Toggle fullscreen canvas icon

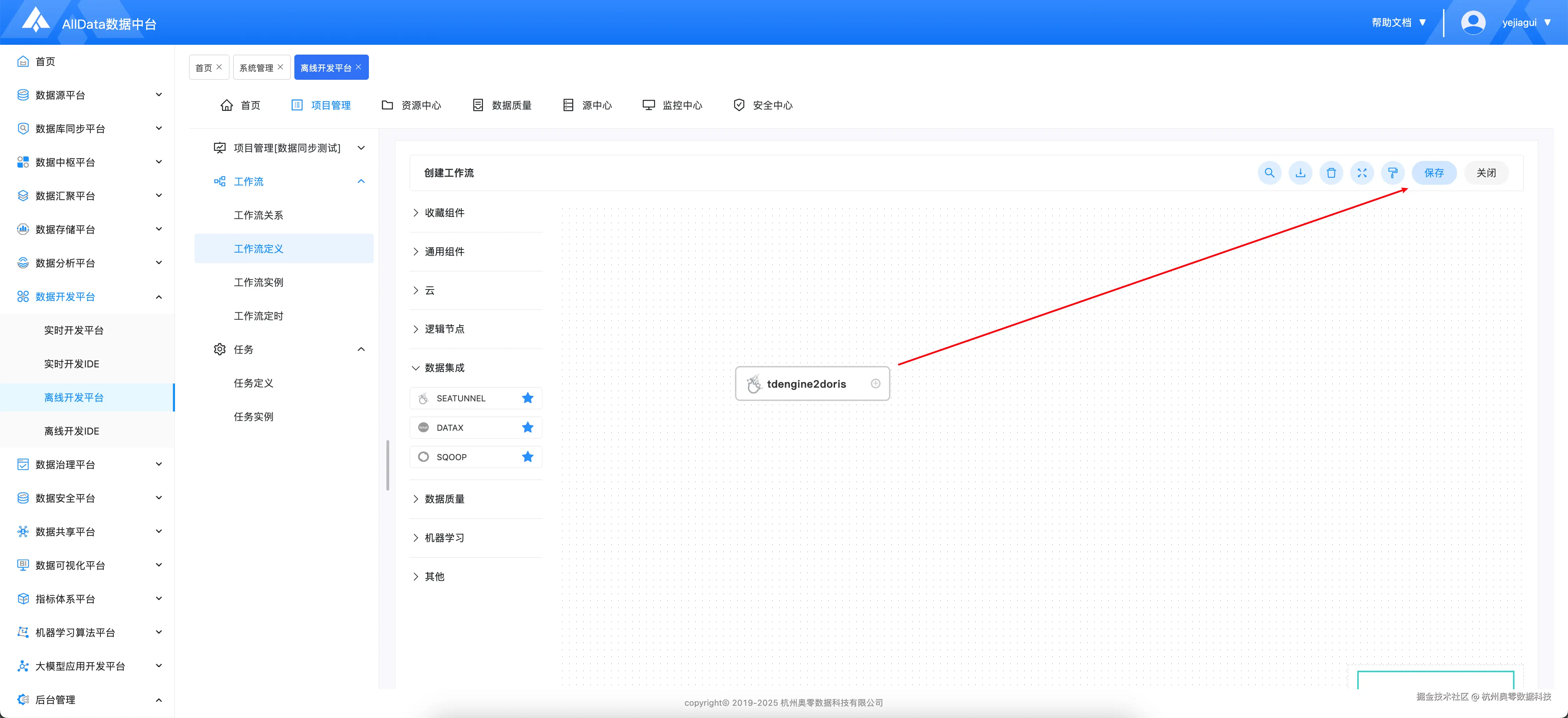coord(1361,173)
